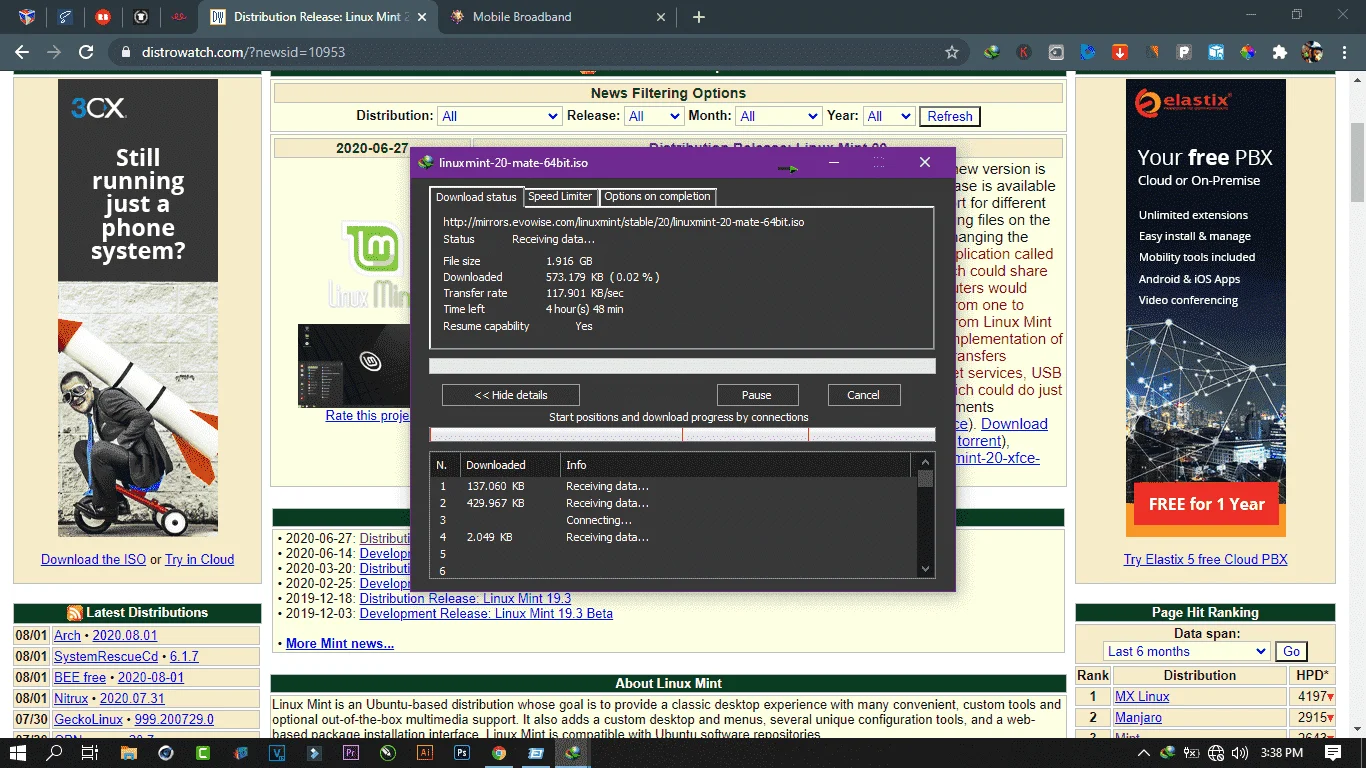The height and width of the screenshot is (768, 1366).
Task: Open the Windows notification center
Action: coord(1333,753)
